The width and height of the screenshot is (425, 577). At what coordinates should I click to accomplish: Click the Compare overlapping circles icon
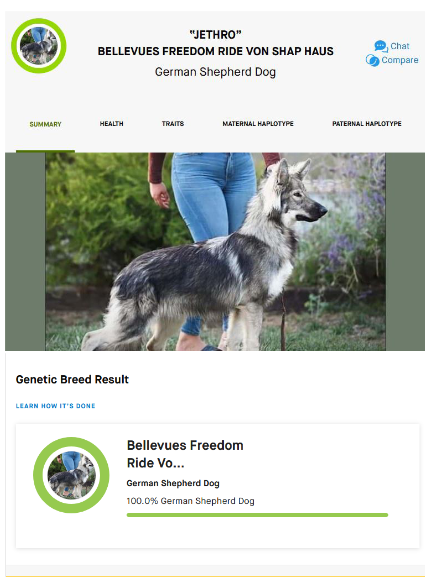pyautogui.click(x=372, y=60)
